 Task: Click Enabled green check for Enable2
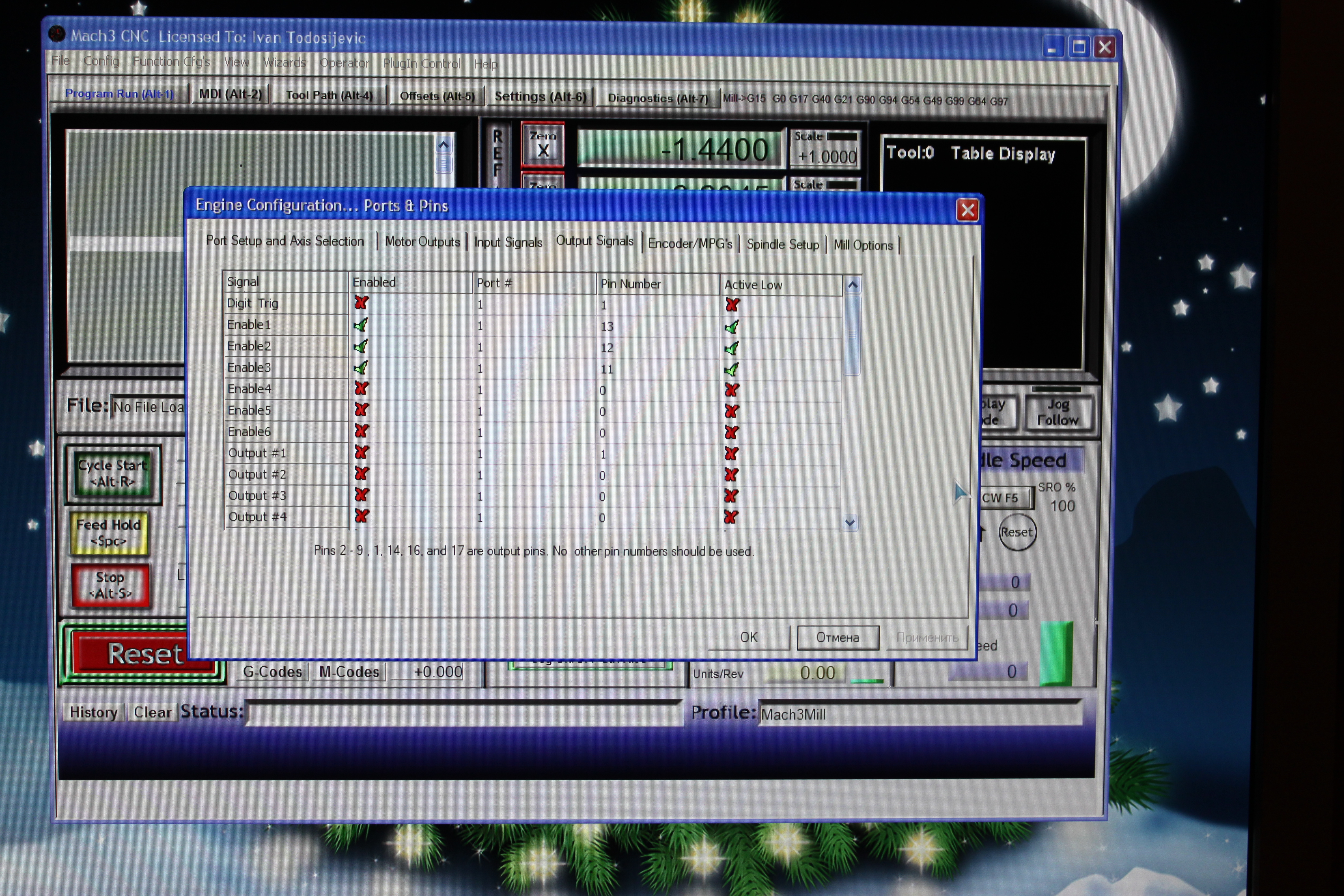click(361, 346)
